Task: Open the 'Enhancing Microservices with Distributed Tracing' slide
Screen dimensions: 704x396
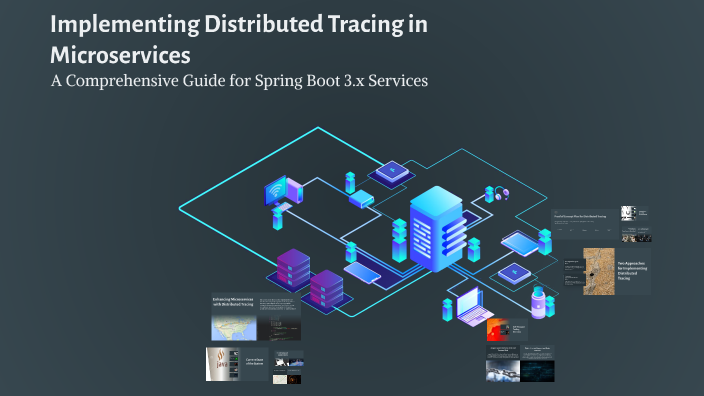Action: pos(256,317)
